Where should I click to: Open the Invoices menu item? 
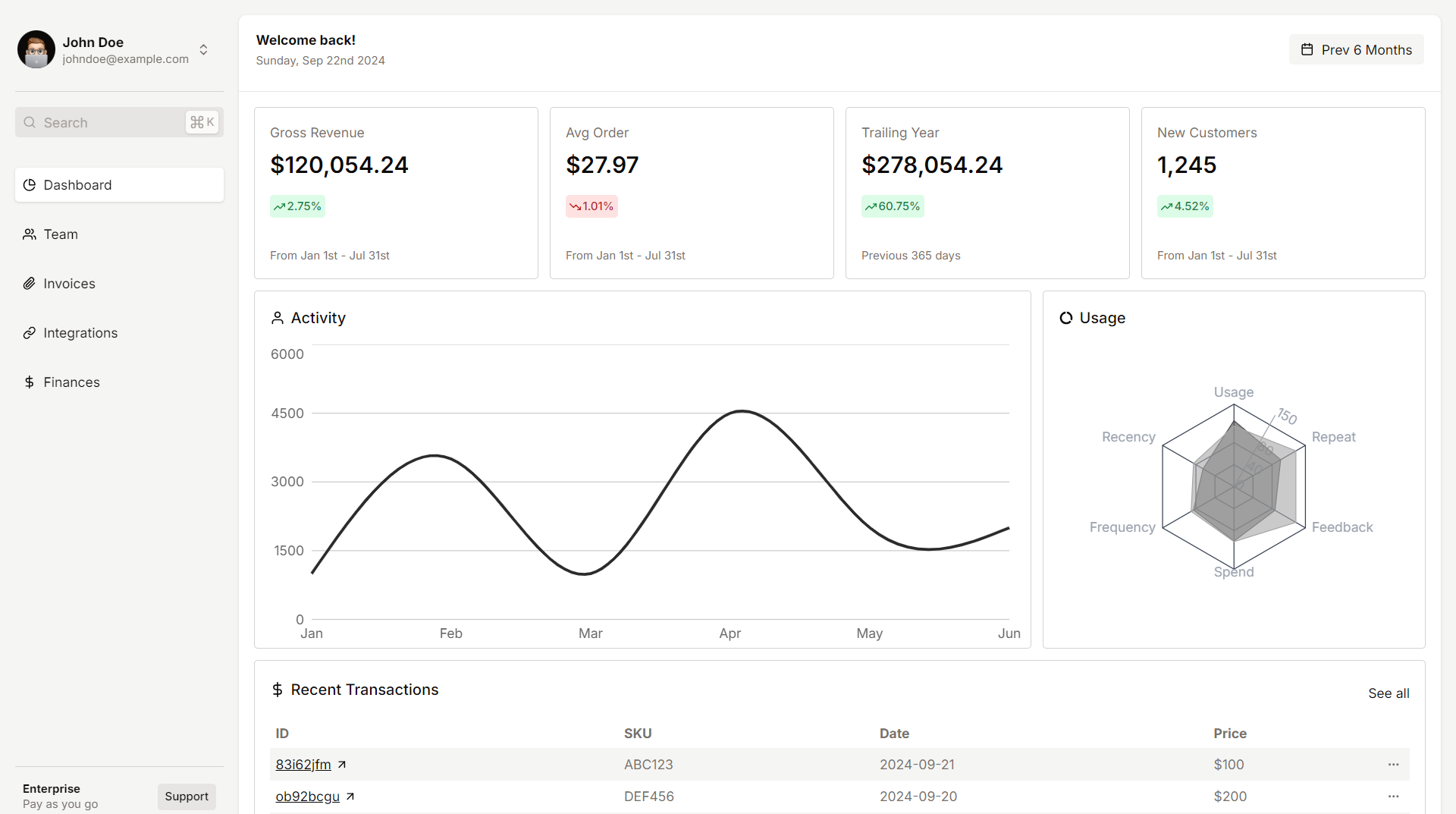(x=119, y=284)
